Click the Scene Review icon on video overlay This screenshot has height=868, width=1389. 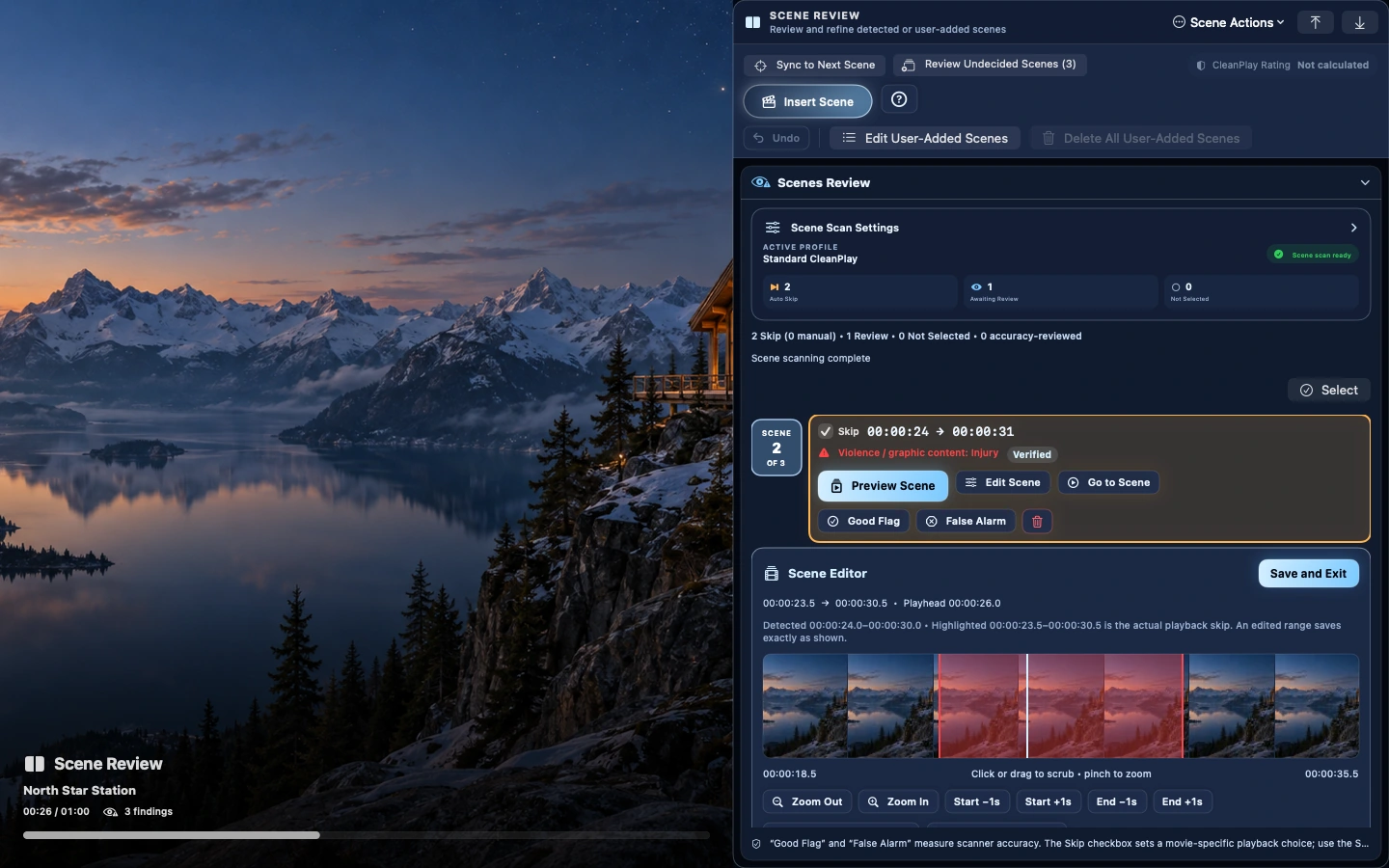tap(35, 764)
